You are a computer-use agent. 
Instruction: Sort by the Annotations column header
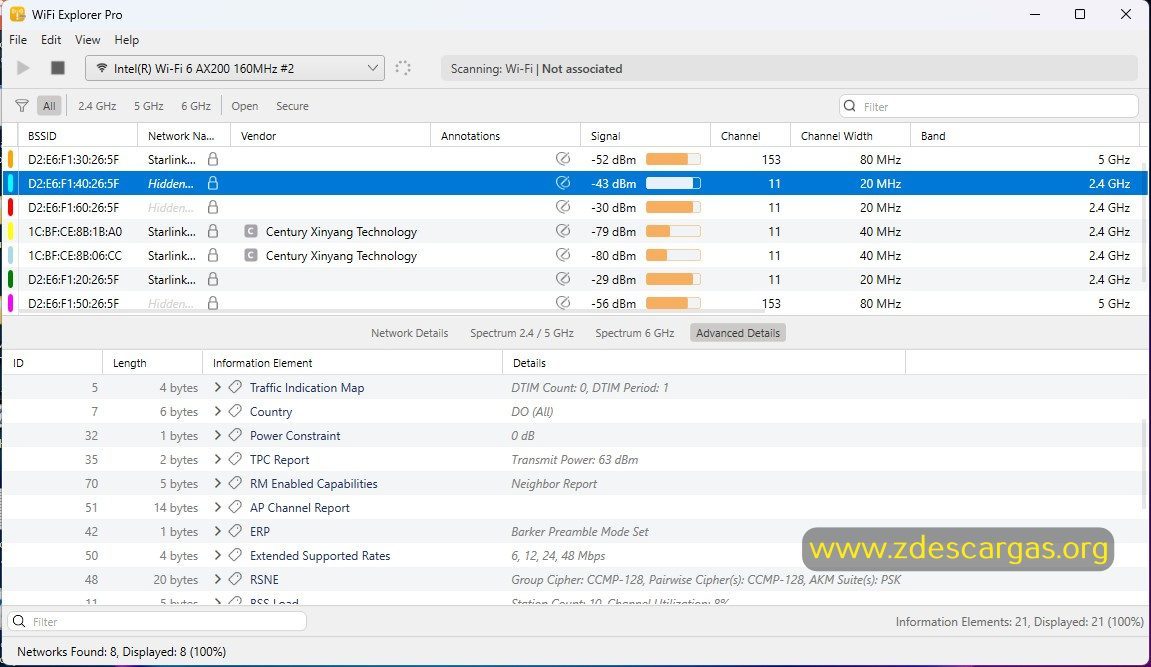pos(506,136)
